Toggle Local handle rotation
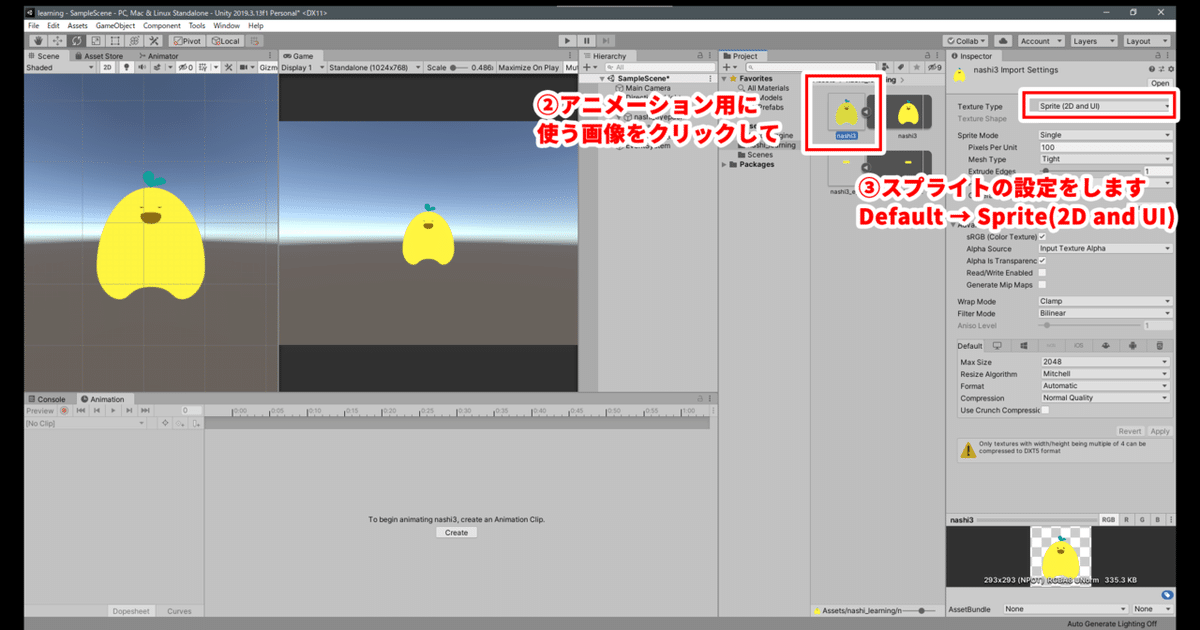1200x630 pixels. tap(225, 41)
